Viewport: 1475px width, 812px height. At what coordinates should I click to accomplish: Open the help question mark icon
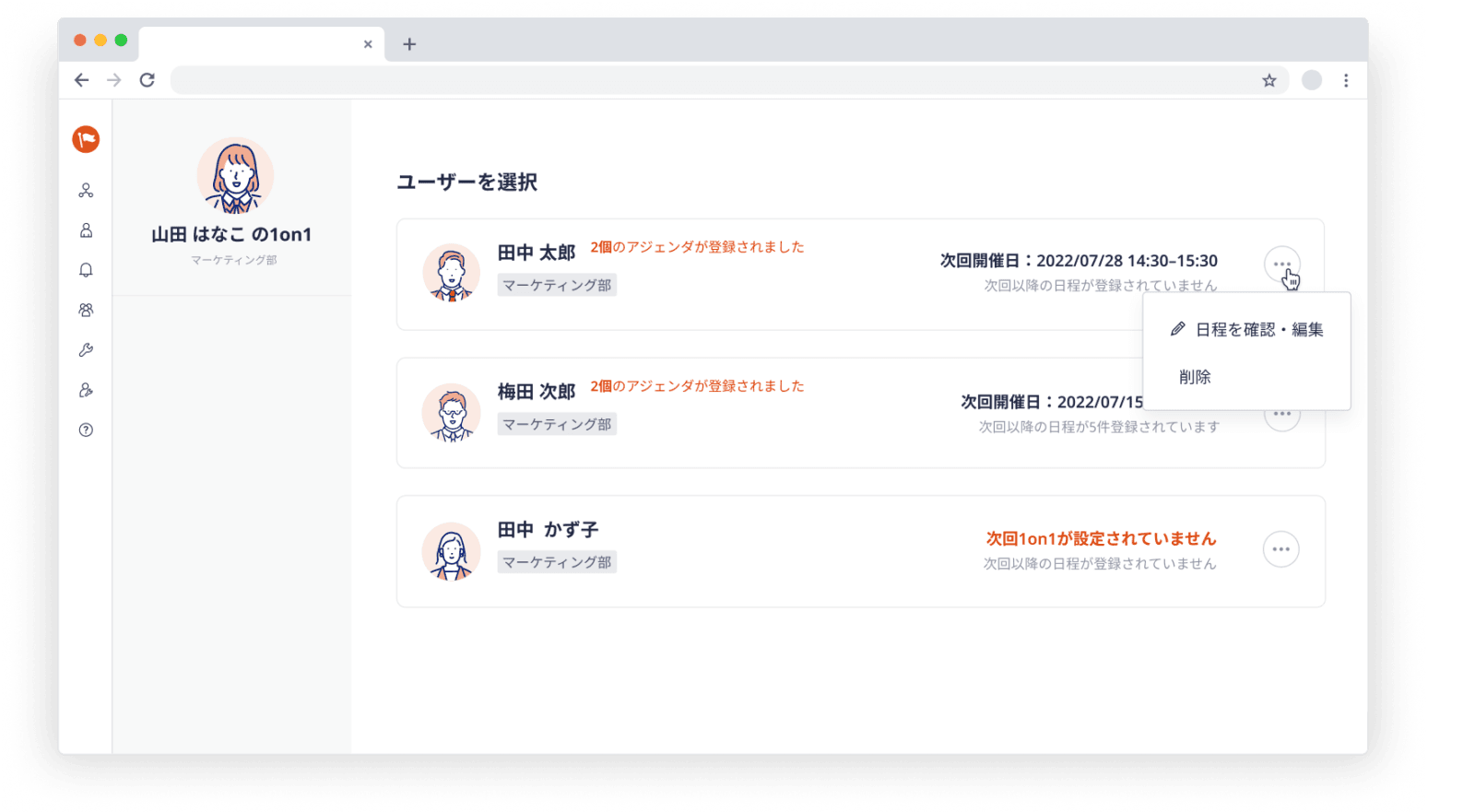[x=86, y=430]
